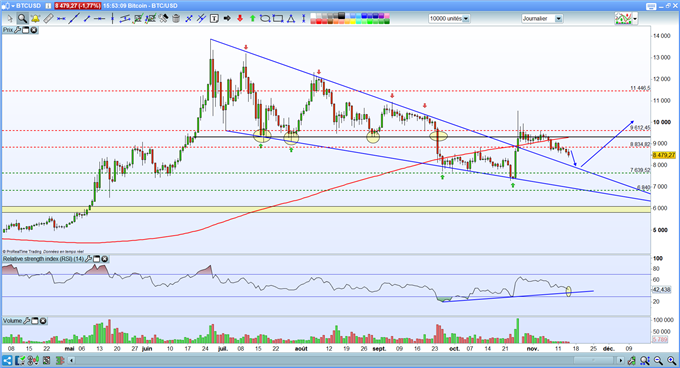Toggle Prix panel window maximize icon
The width and height of the screenshot is (680, 368).
(x=25, y=30)
